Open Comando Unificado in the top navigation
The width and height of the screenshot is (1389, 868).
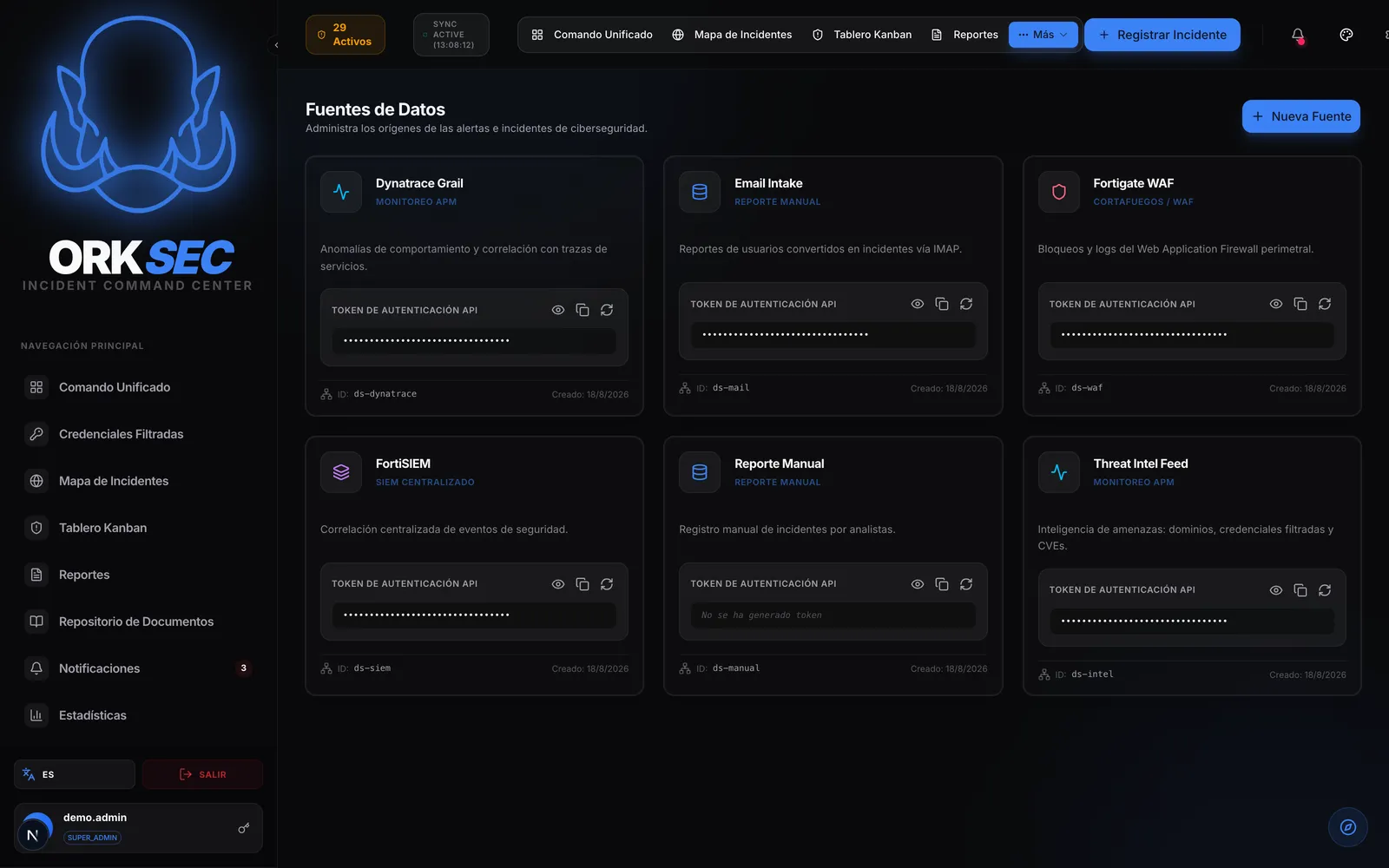(x=592, y=35)
